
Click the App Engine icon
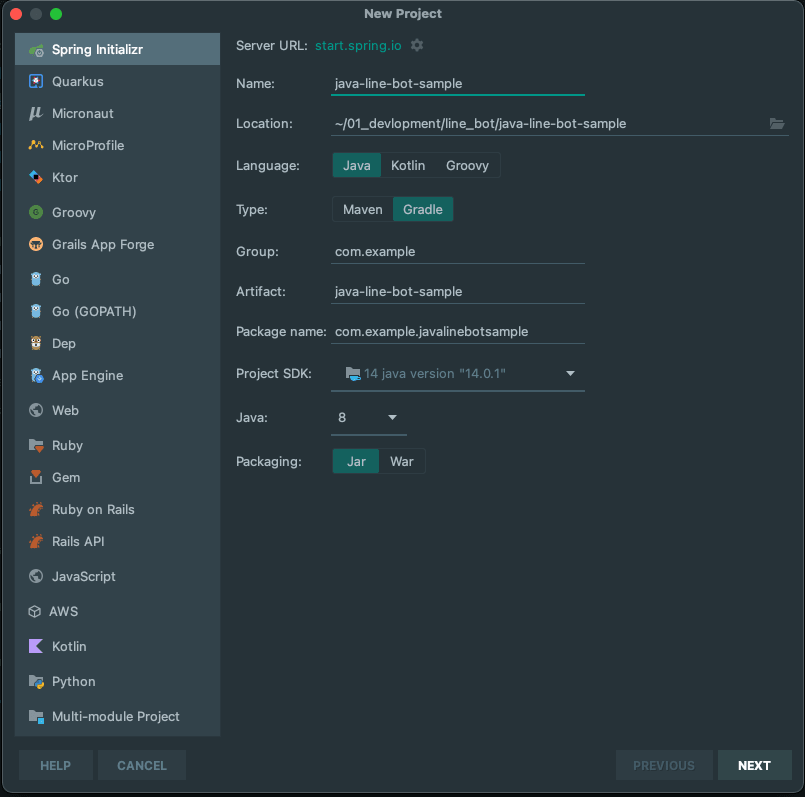[36, 375]
